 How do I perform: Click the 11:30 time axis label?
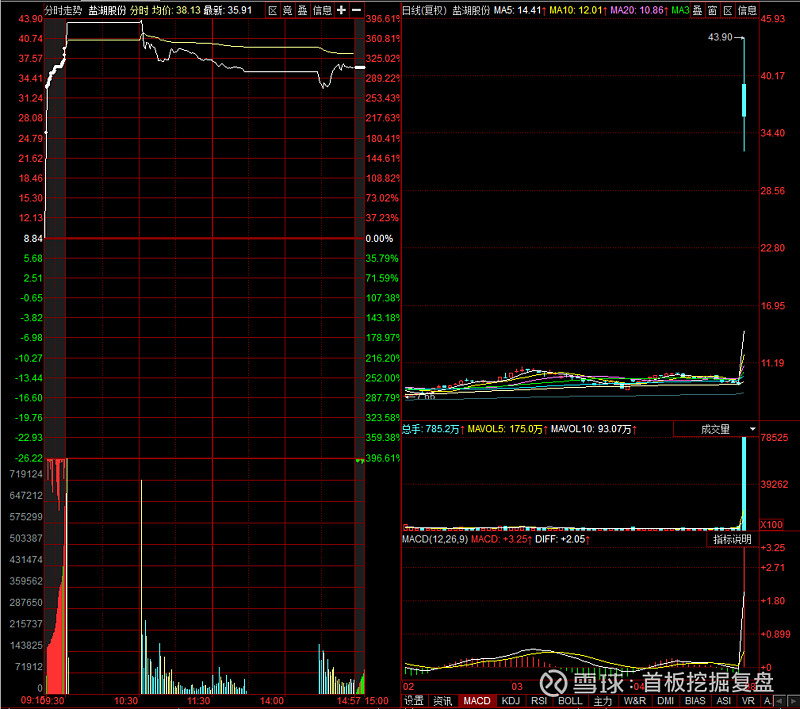click(198, 701)
